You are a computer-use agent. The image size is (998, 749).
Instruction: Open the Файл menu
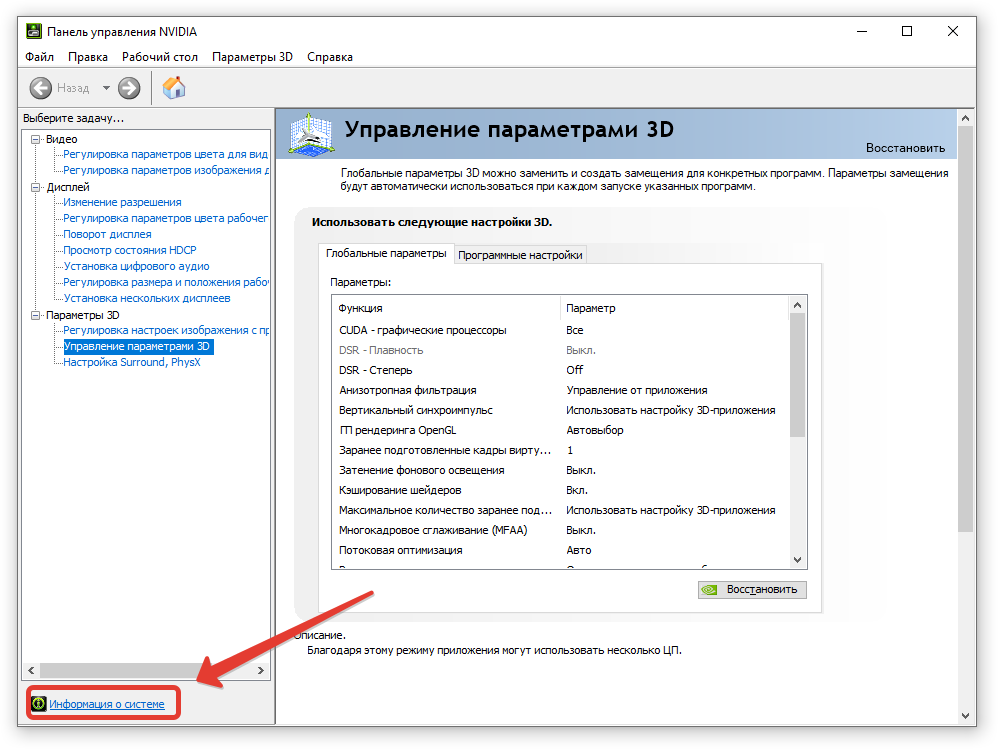(39, 57)
